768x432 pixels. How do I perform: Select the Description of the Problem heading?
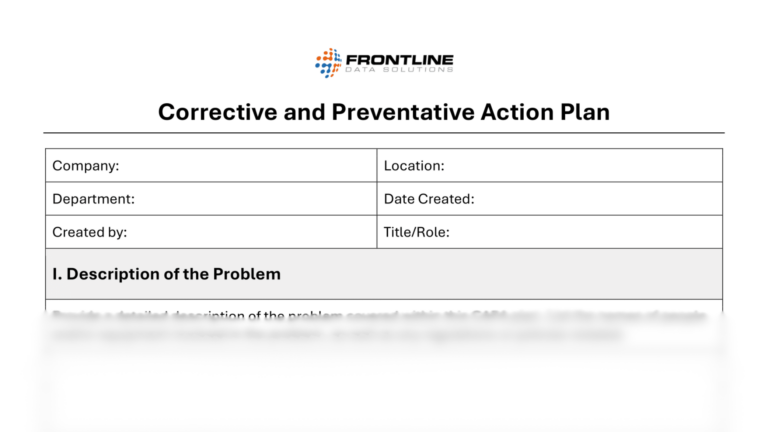coord(166,273)
